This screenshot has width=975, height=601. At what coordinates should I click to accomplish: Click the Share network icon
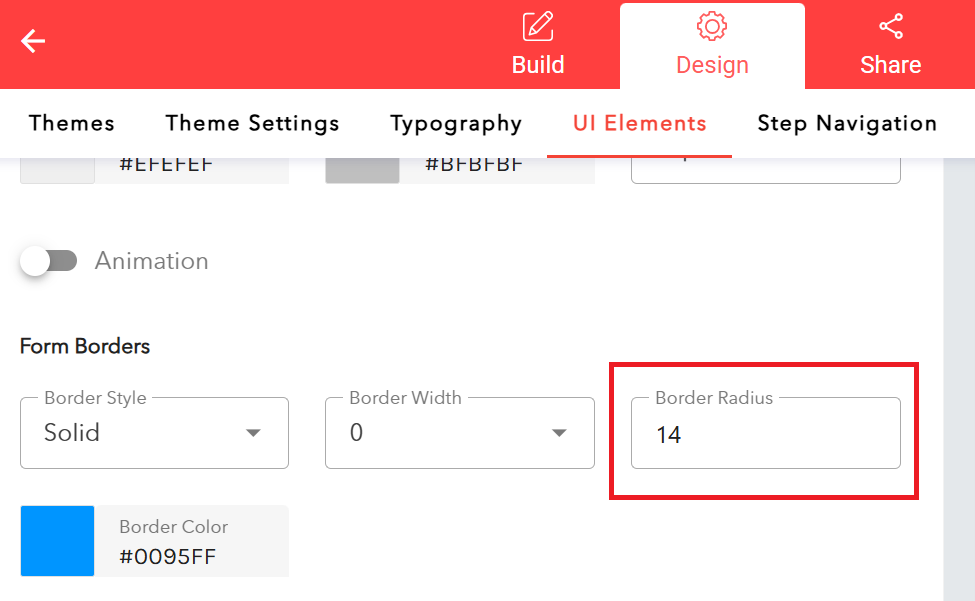pos(890,25)
